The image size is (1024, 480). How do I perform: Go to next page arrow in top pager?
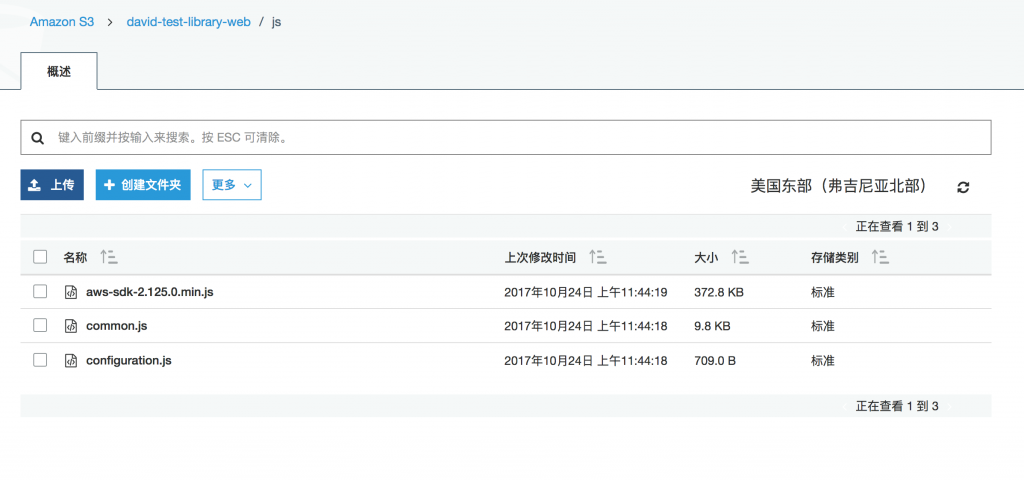[x=949, y=227]
